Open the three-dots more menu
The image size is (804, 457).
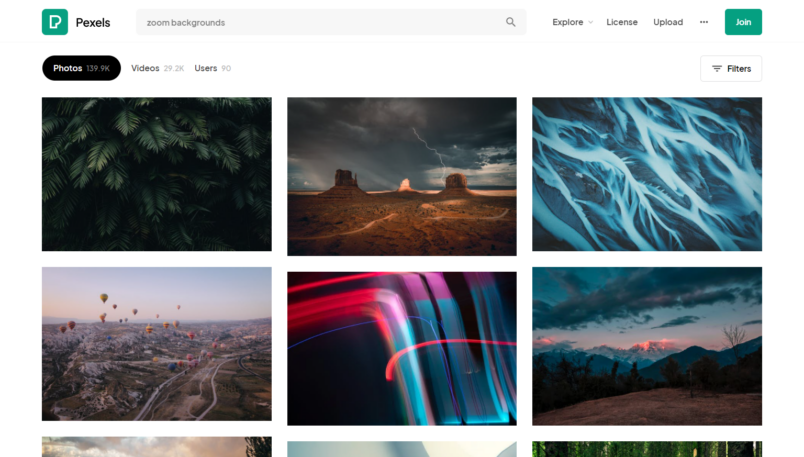tap(703, 22)
